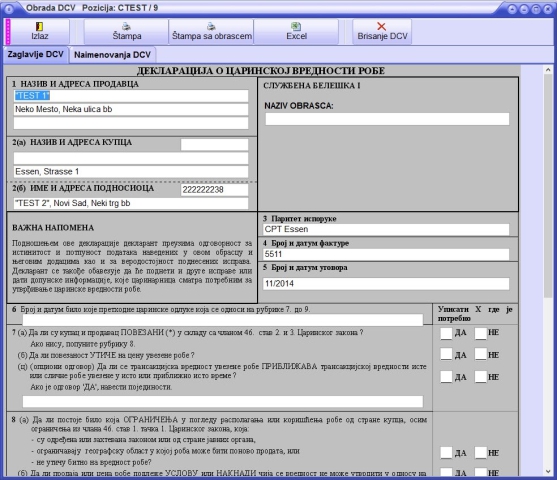Viewport: 557px width, 480px height.
Task: Check ДА for question 7(ц) transaction value
Action: tap(446, 377)
